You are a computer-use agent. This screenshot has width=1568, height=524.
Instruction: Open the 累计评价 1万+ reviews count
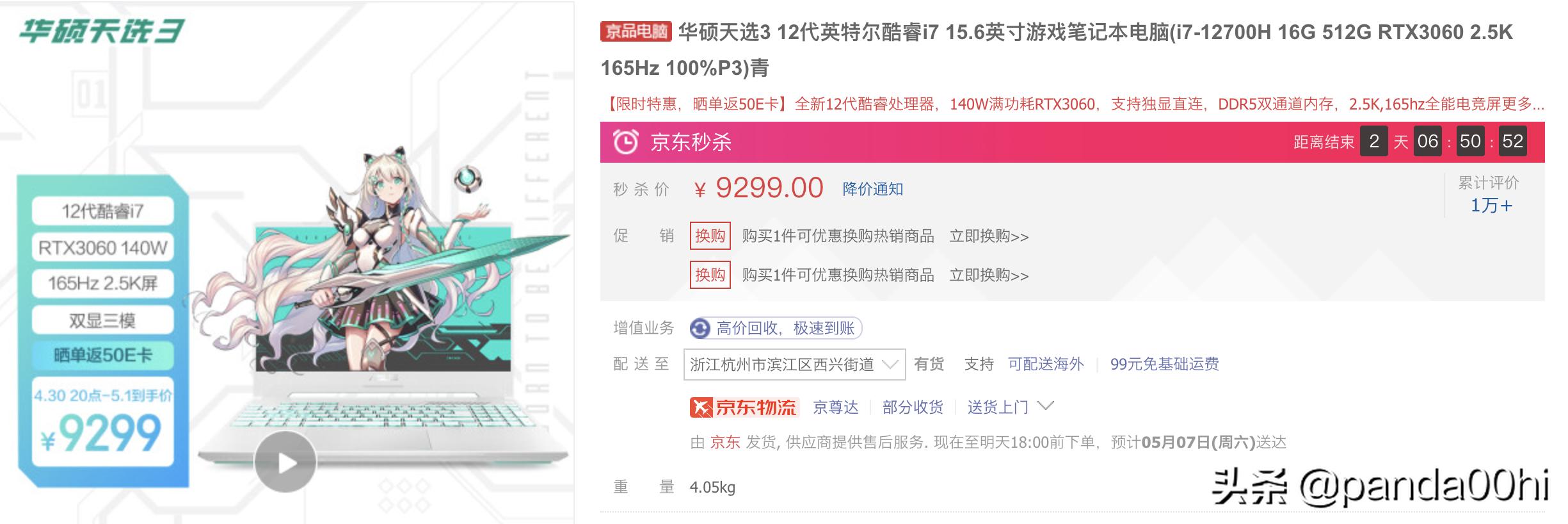(x=1491, y=205)
